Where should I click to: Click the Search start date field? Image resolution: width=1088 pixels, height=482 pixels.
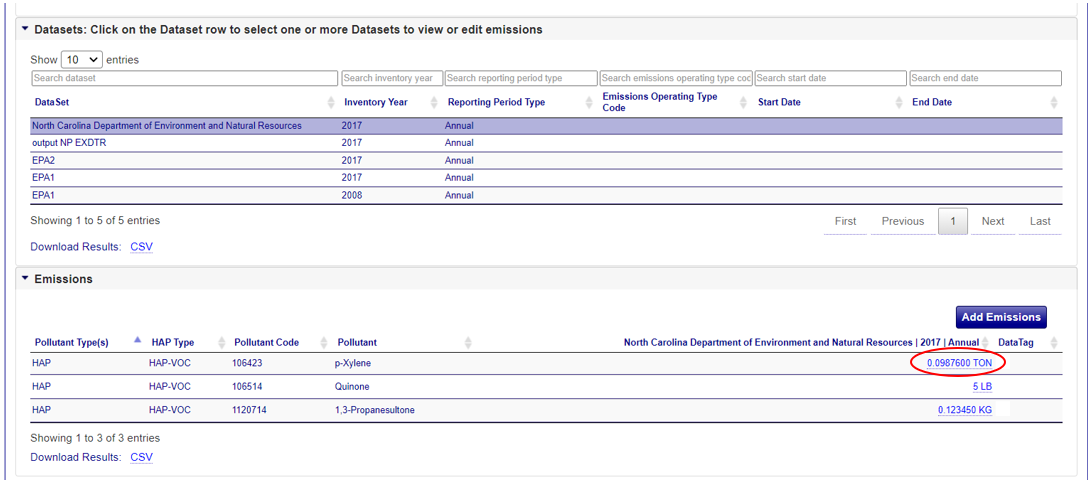[x=831, y=78]
